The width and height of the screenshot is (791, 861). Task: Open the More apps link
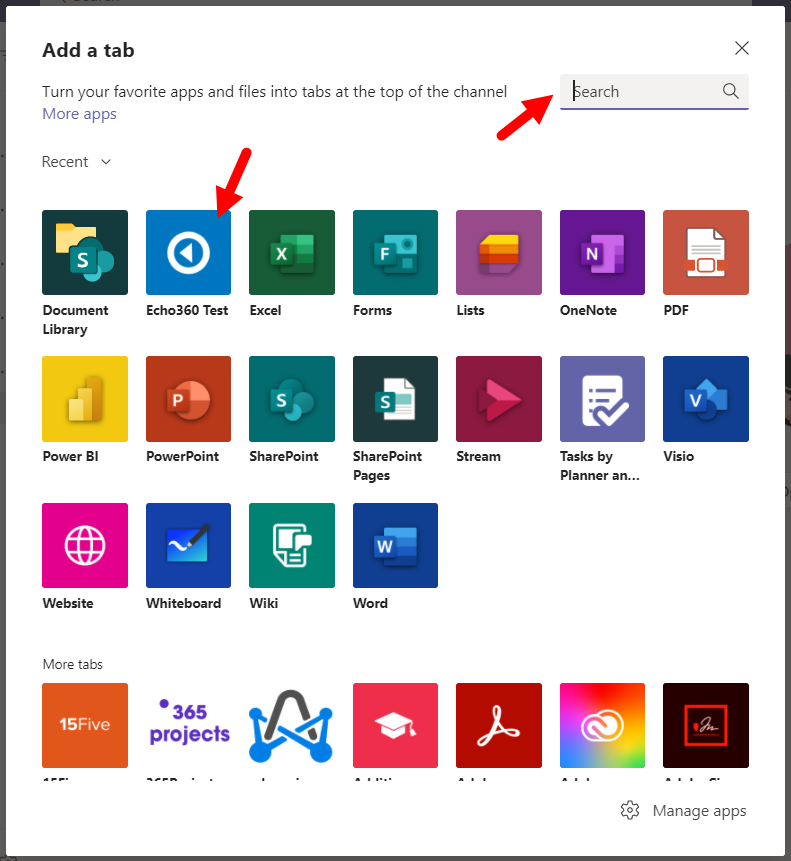click(x=80, y=114)
